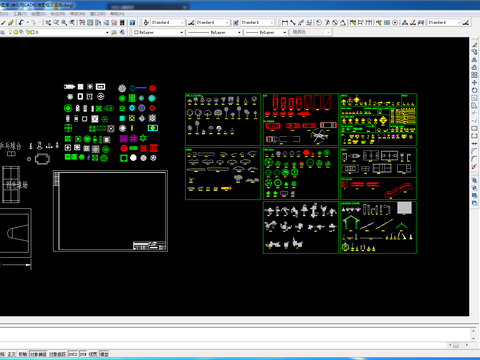Click the Zoom Realtime magnifier icon
Image resolution: width=480 pixels, height=360 pixels.
point(56,22)
